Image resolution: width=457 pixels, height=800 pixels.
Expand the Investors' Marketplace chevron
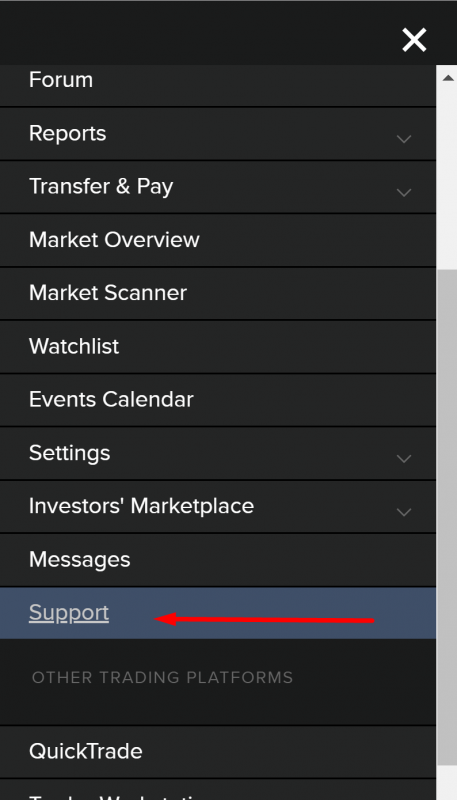point(404,512)
